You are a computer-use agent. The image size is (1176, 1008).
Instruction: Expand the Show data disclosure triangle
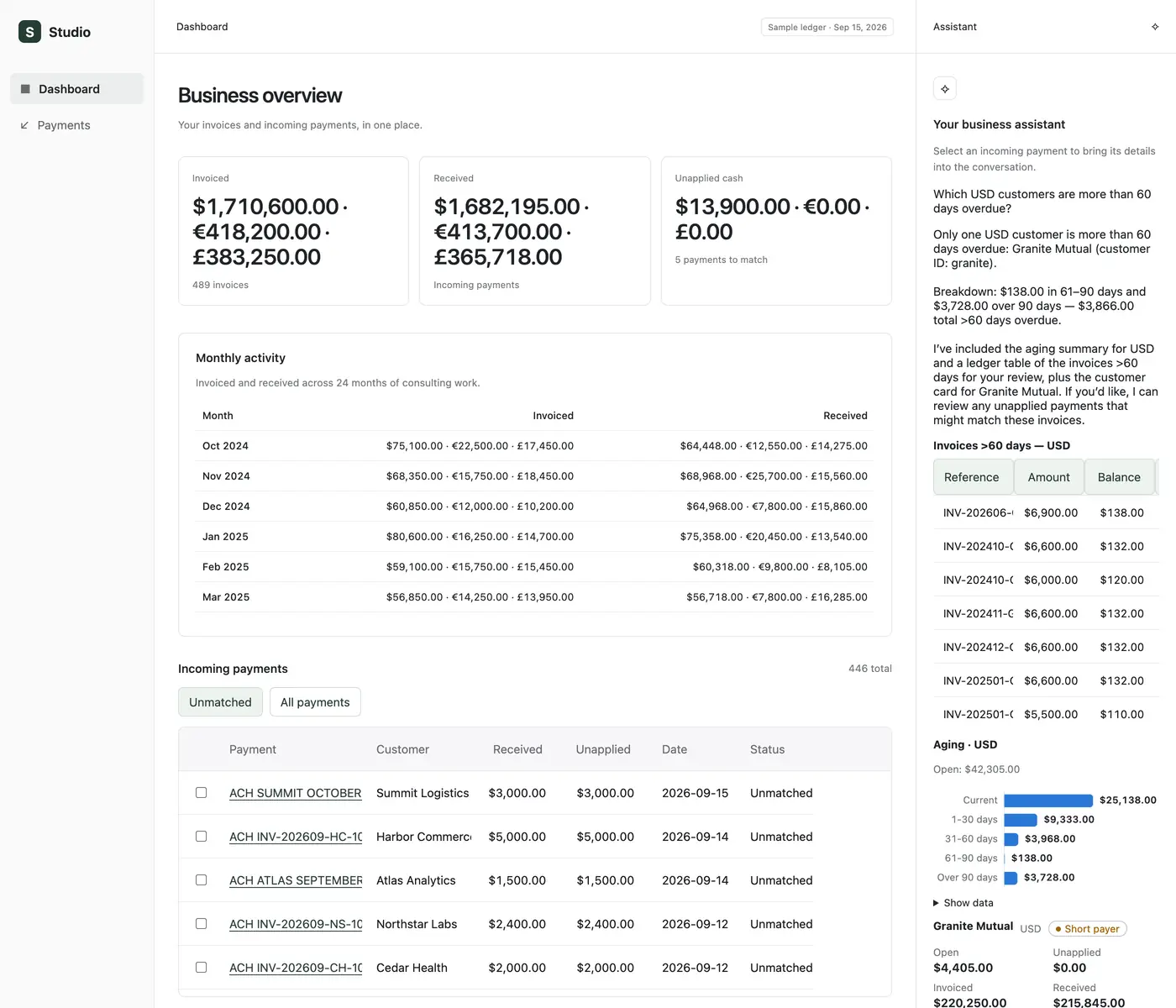937,903
